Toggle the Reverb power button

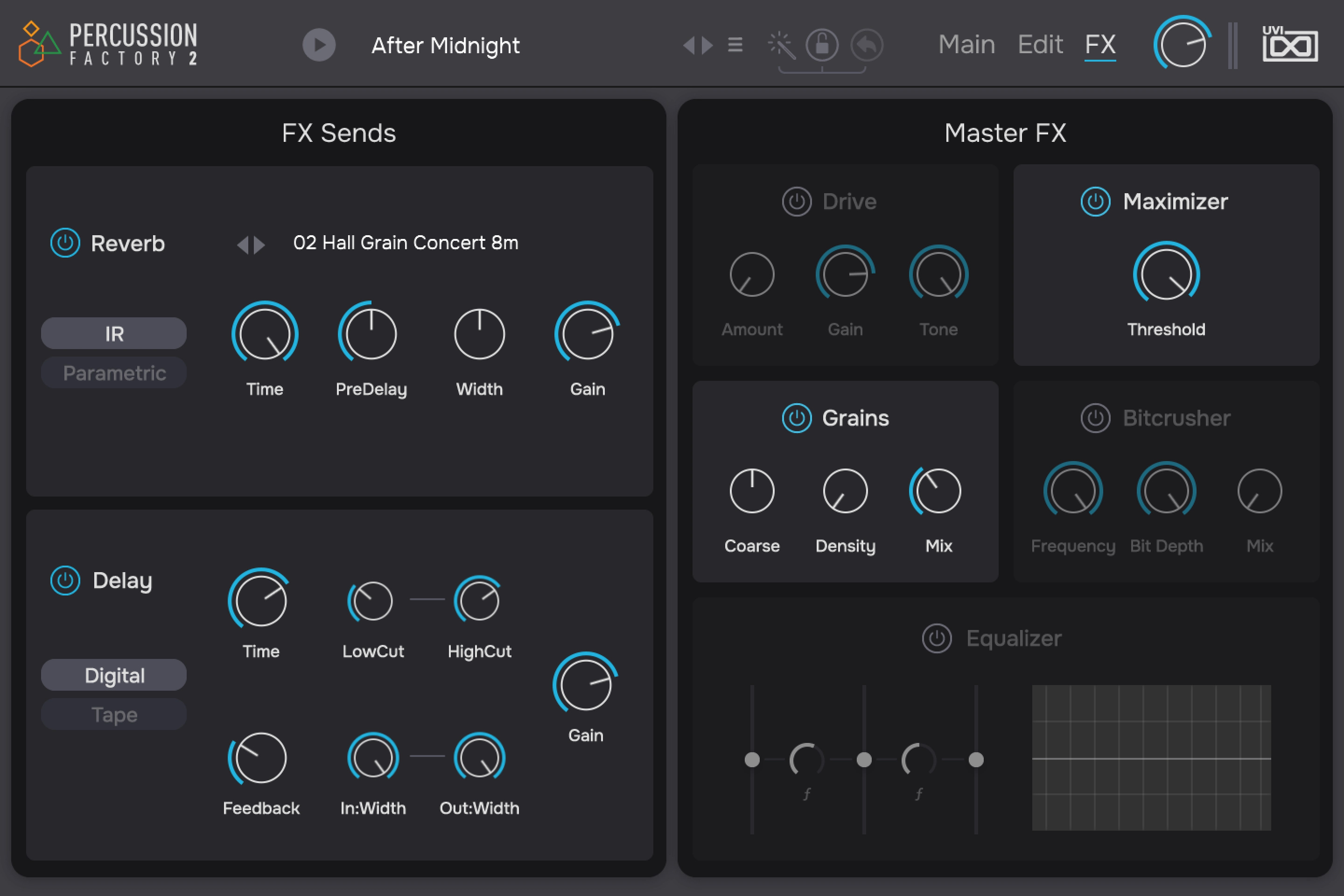tap(65, 243)
